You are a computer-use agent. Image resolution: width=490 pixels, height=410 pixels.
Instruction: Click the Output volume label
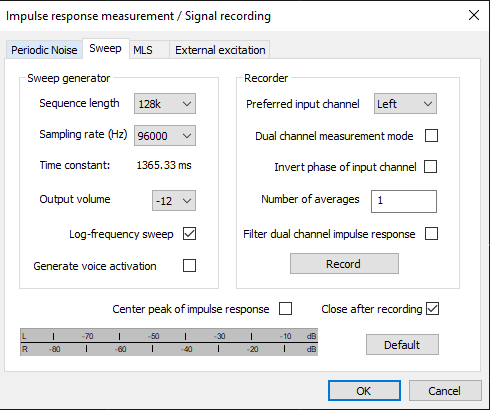tap(75, 199)
